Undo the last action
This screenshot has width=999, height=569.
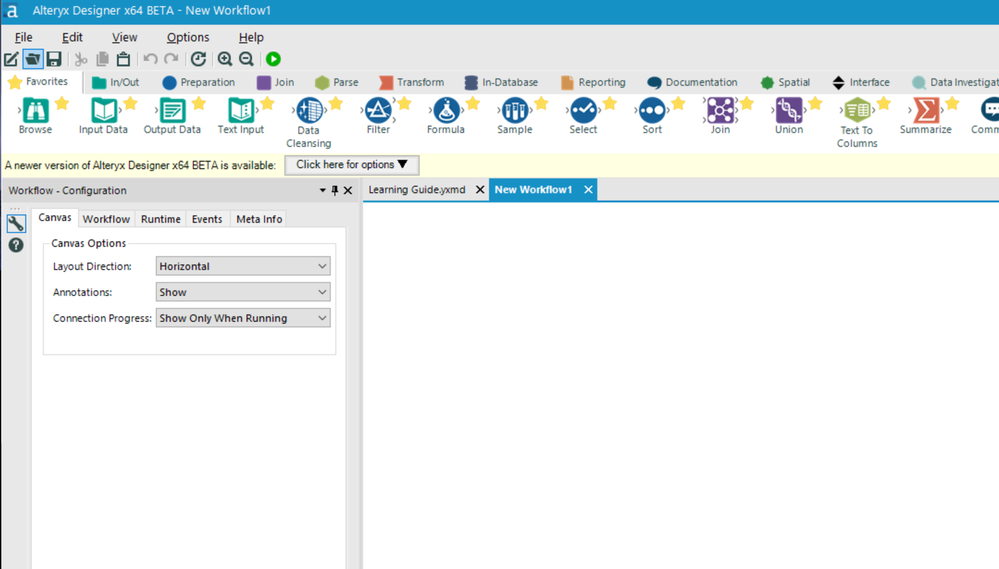[150, 59]
